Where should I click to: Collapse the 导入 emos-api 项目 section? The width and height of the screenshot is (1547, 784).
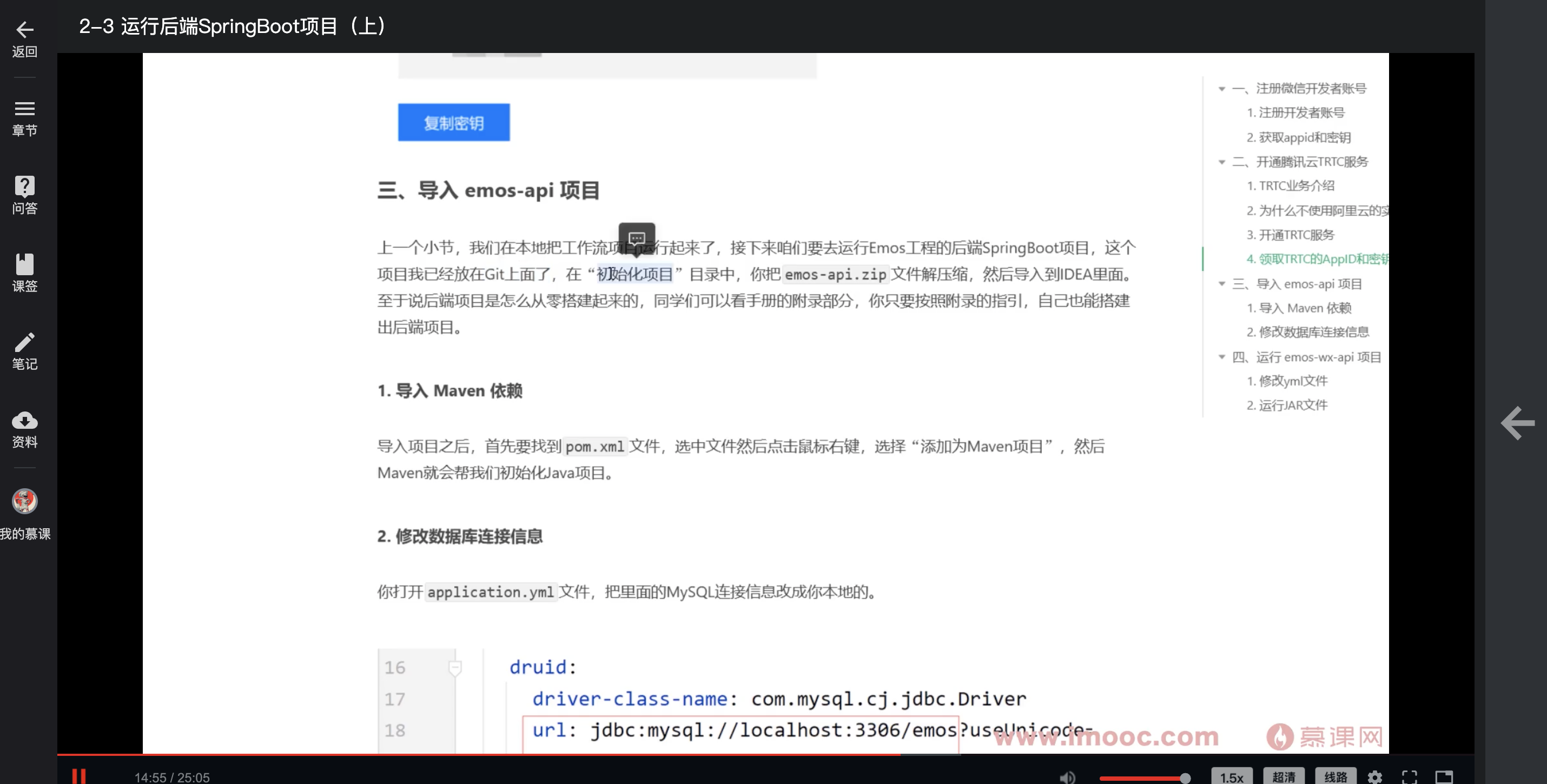pos(1222,284)
